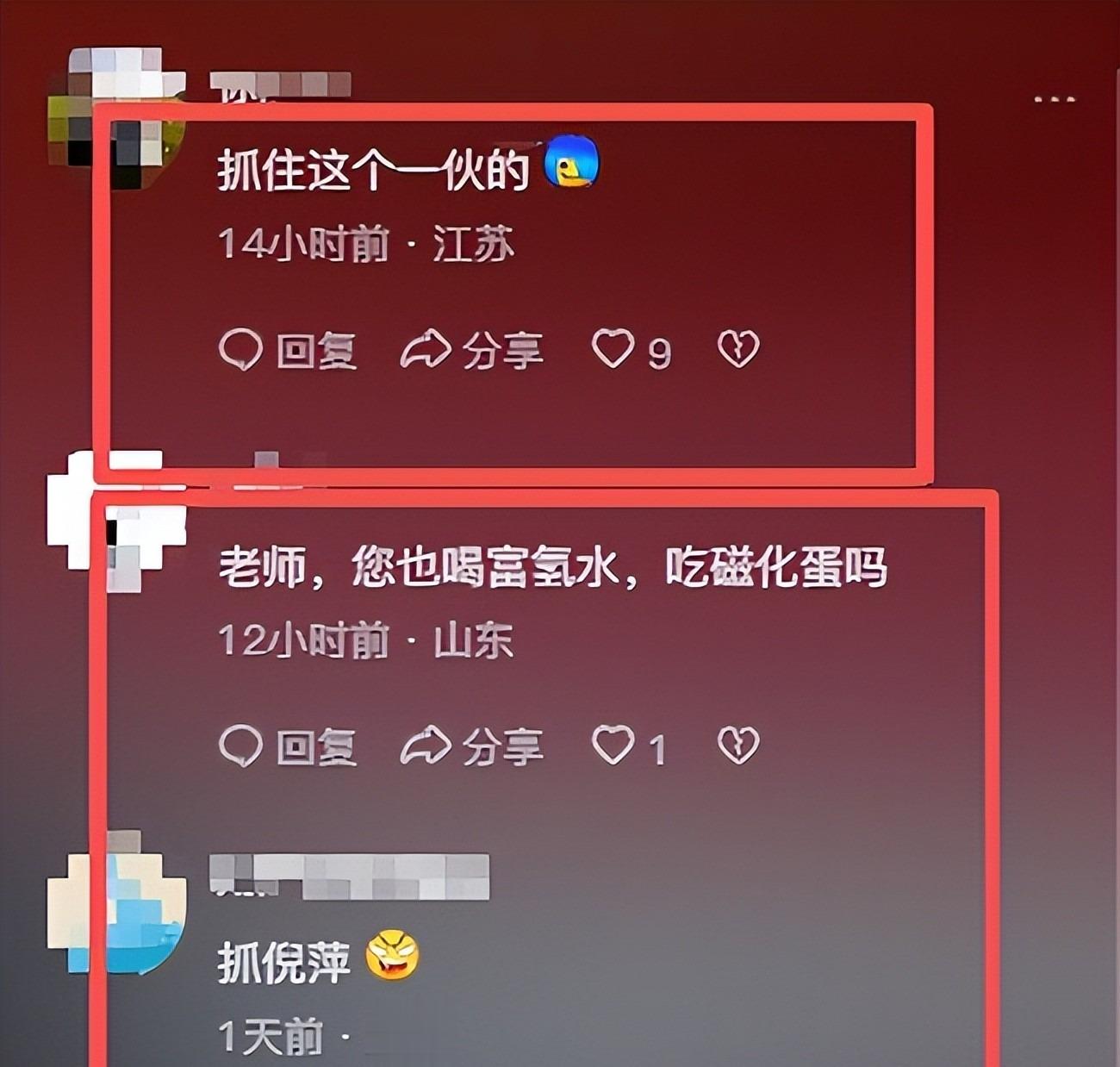1120x1067 pixels.
Task: Click the 分享 label under second comment
Action: point(502,747)
